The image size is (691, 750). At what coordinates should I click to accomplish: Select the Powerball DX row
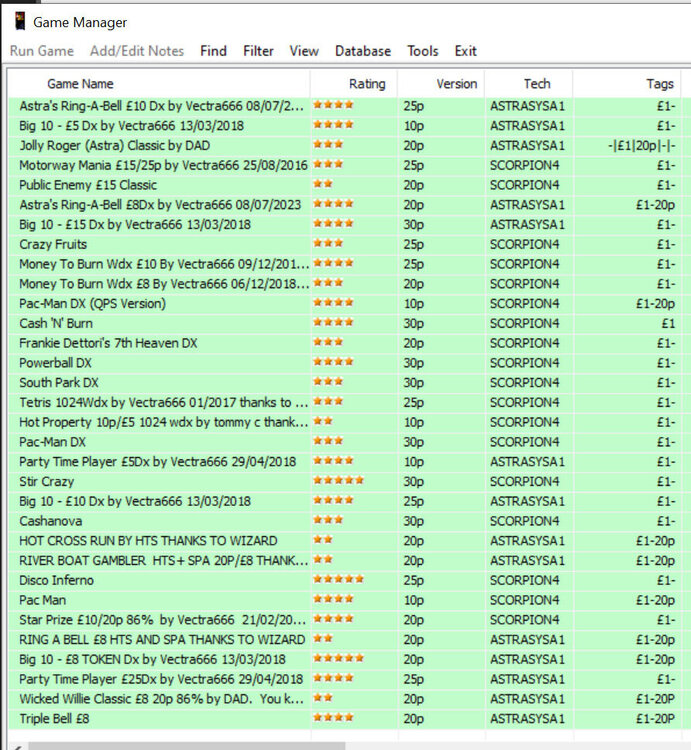pyautogui.click(x=349, y=363)
